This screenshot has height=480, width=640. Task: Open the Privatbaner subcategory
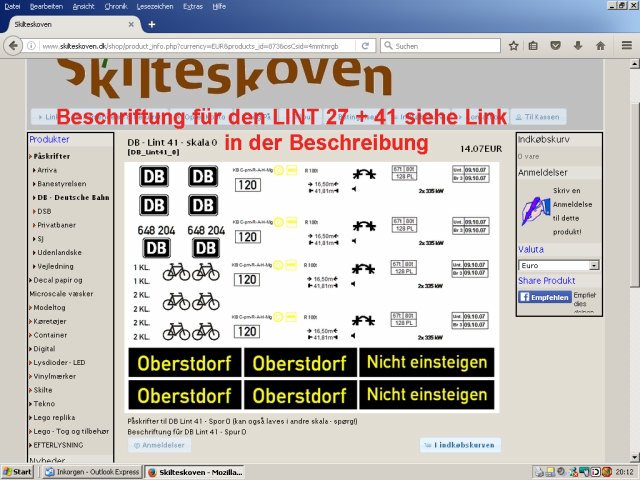click(x=56, y=225)
